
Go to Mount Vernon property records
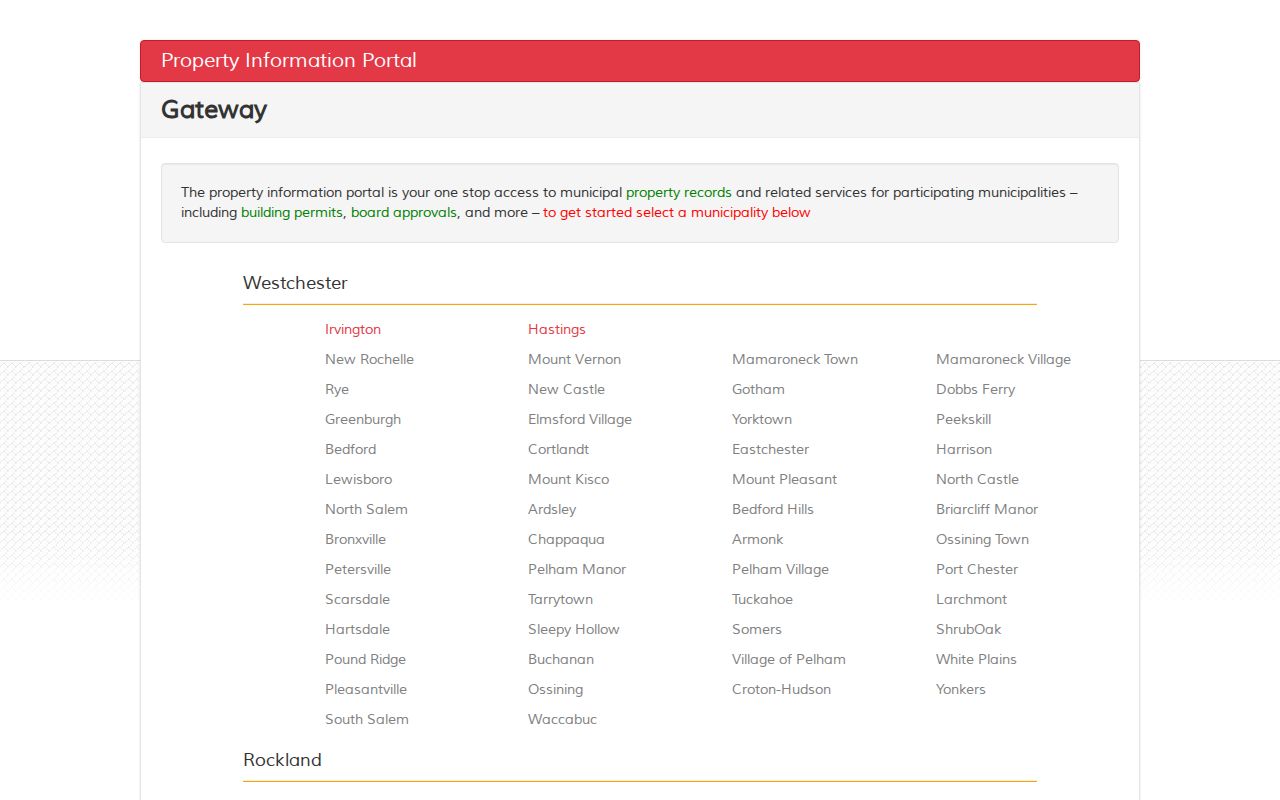574,359
